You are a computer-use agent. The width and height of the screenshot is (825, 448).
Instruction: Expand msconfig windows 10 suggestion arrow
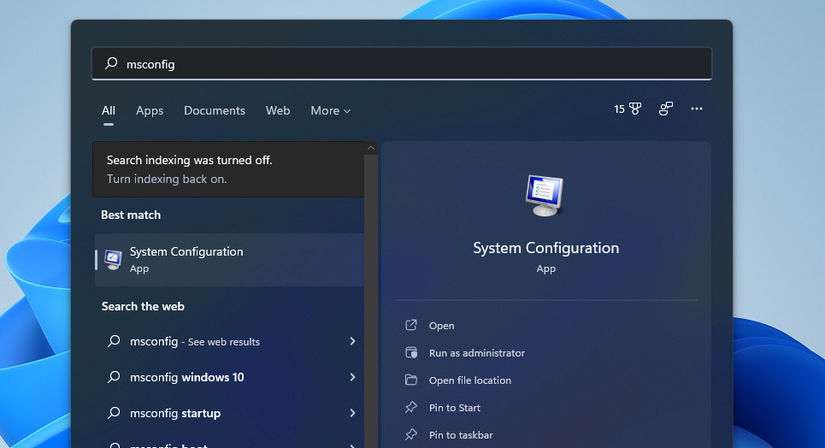coord(352,377)
